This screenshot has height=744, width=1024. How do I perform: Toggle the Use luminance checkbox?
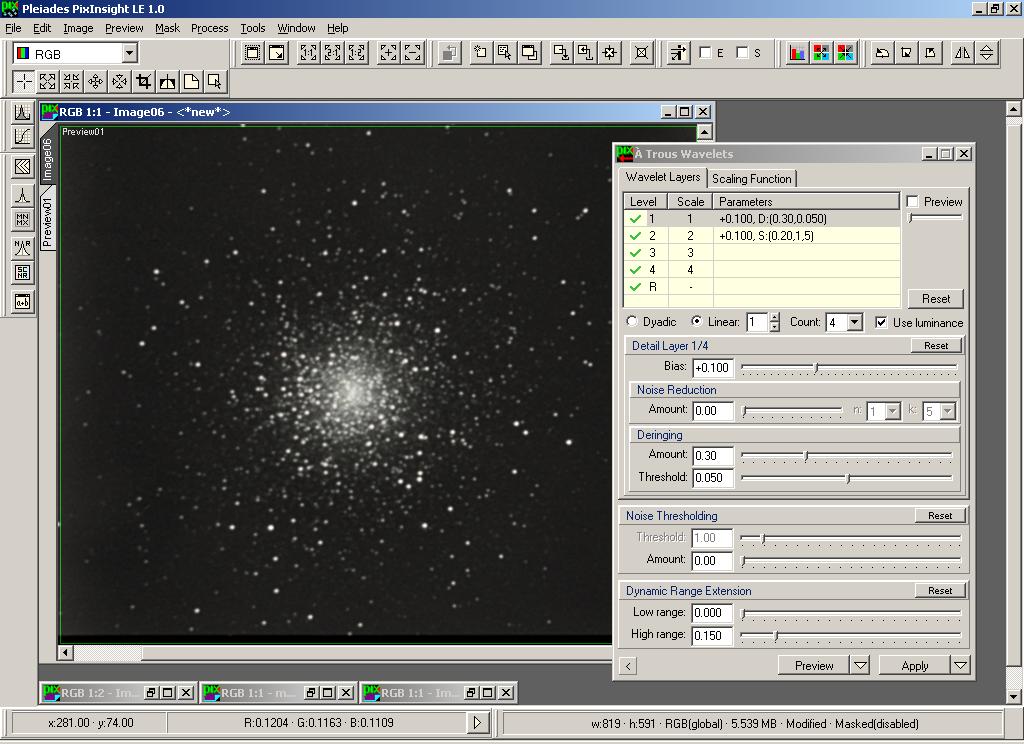[881, 323]
